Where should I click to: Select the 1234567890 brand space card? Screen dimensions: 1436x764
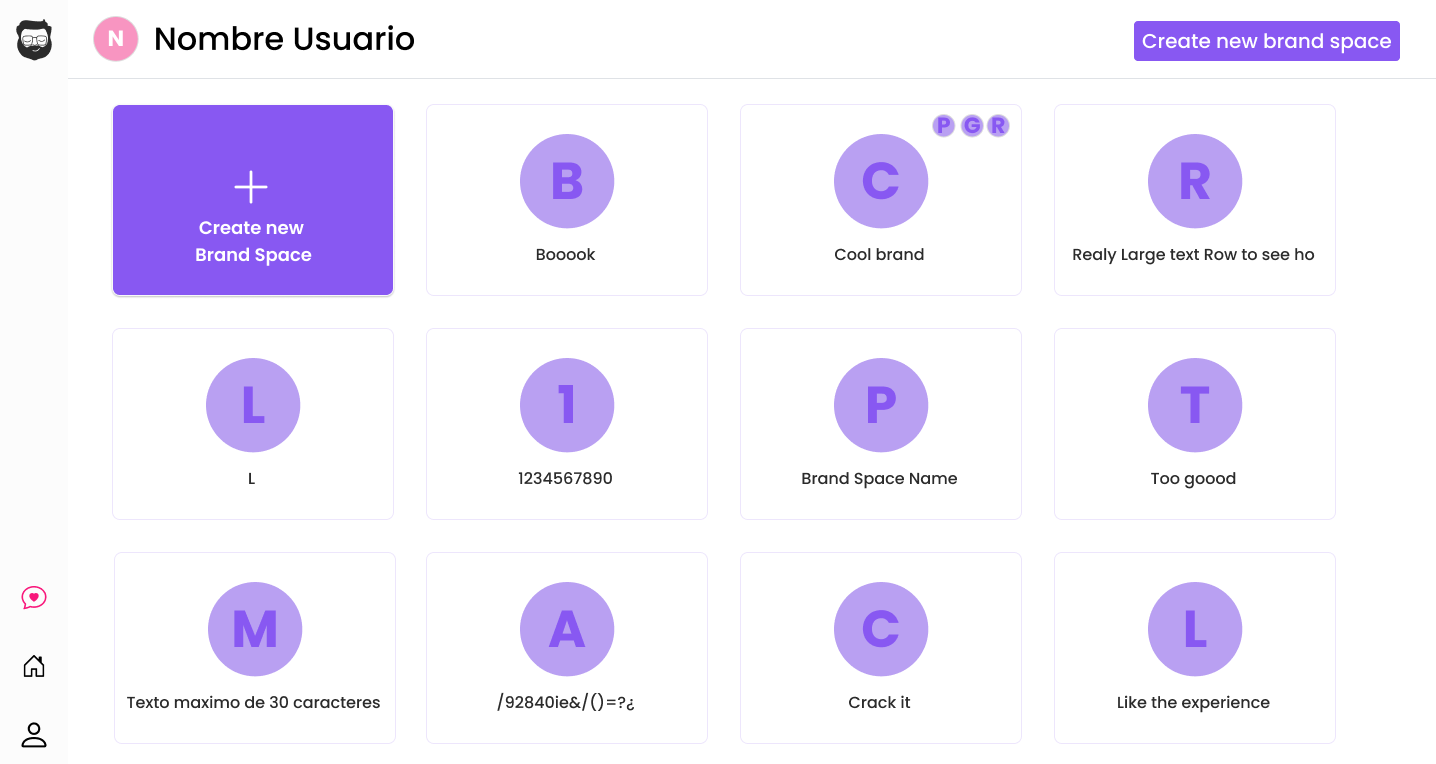(x=567, y=424)
